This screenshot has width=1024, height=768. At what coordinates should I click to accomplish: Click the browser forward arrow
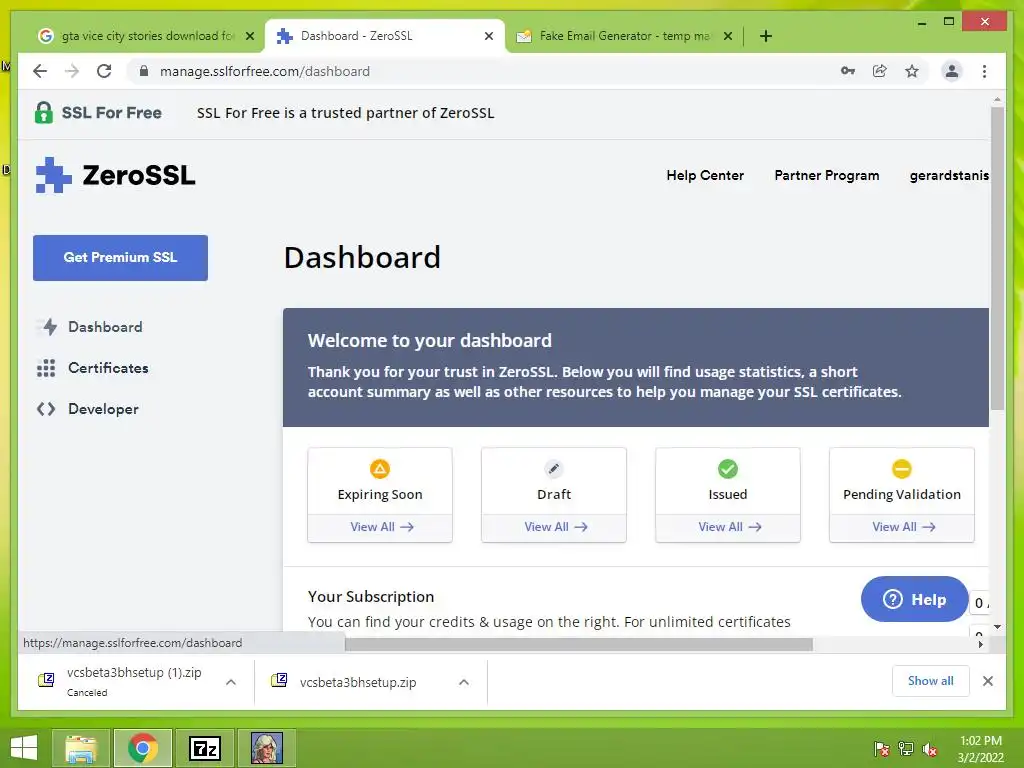72,71
